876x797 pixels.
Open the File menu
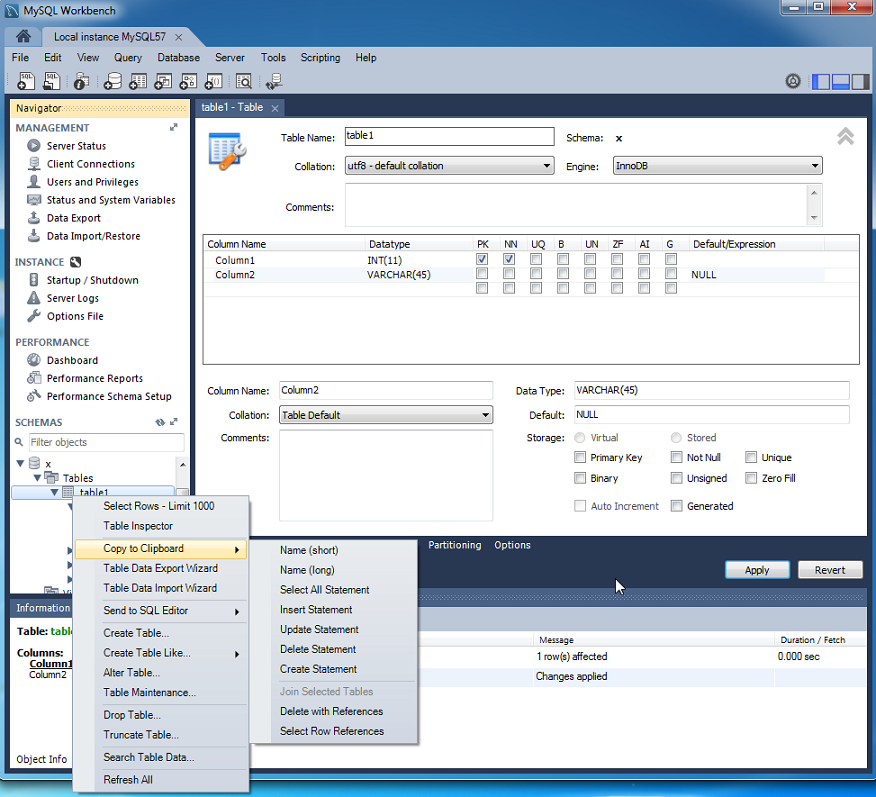click(20, 58)
